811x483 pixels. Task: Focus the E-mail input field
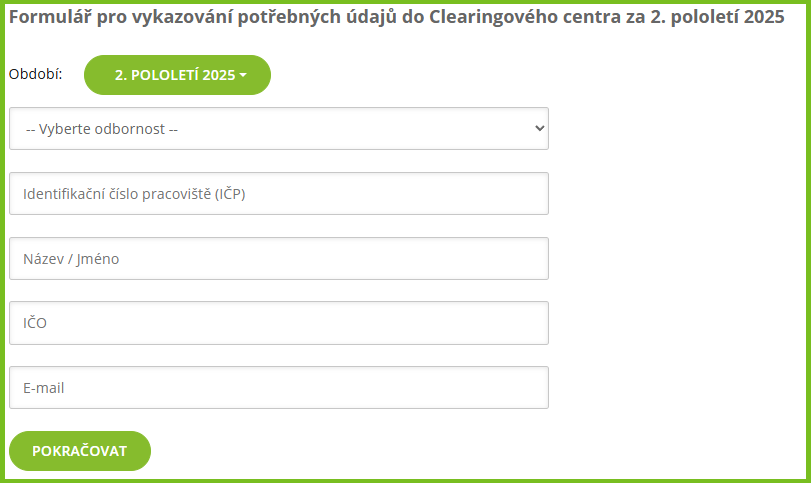click(x=279, y=388)
